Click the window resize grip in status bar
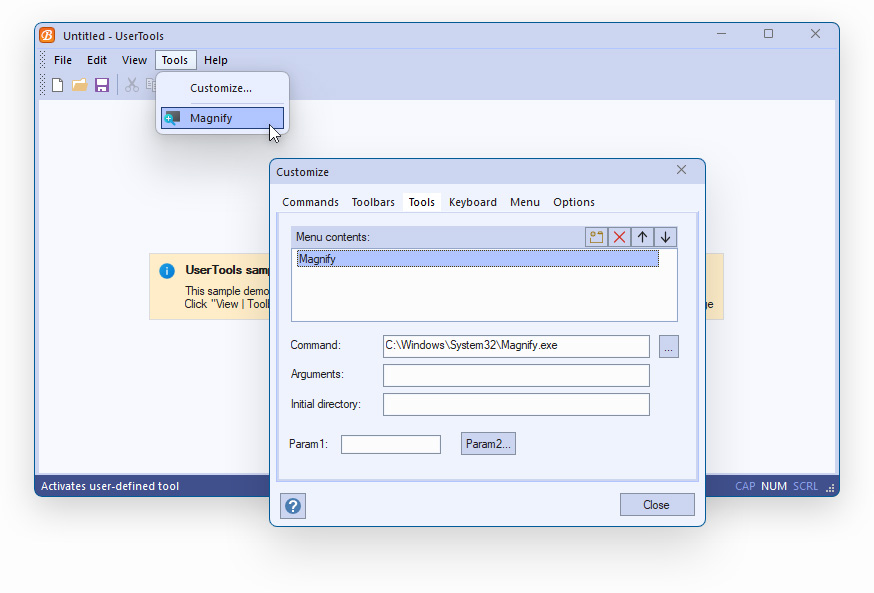This screenshot has width=874, height=593. [x=830, y=488]
